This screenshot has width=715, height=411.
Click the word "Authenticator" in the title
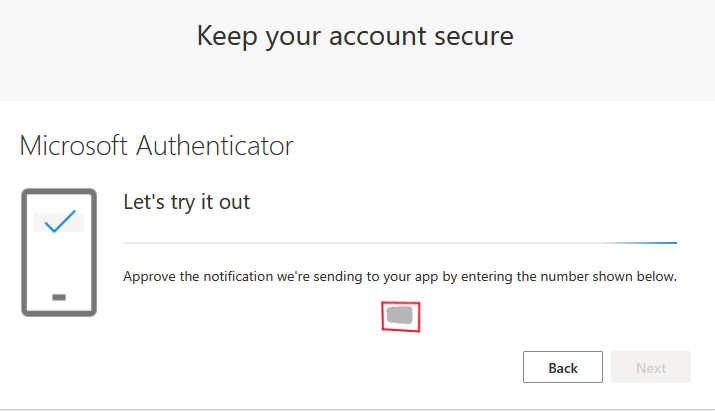(x=214, y=146)
